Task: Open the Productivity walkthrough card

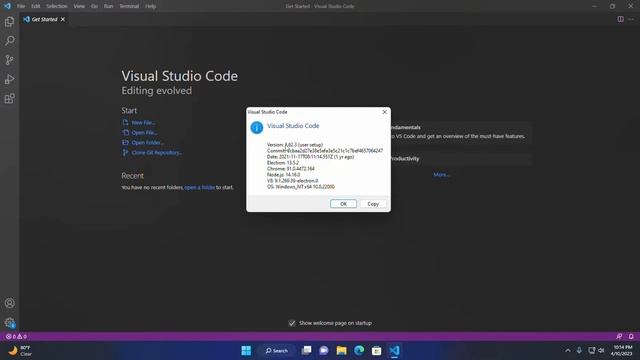Action: point(460,158)
